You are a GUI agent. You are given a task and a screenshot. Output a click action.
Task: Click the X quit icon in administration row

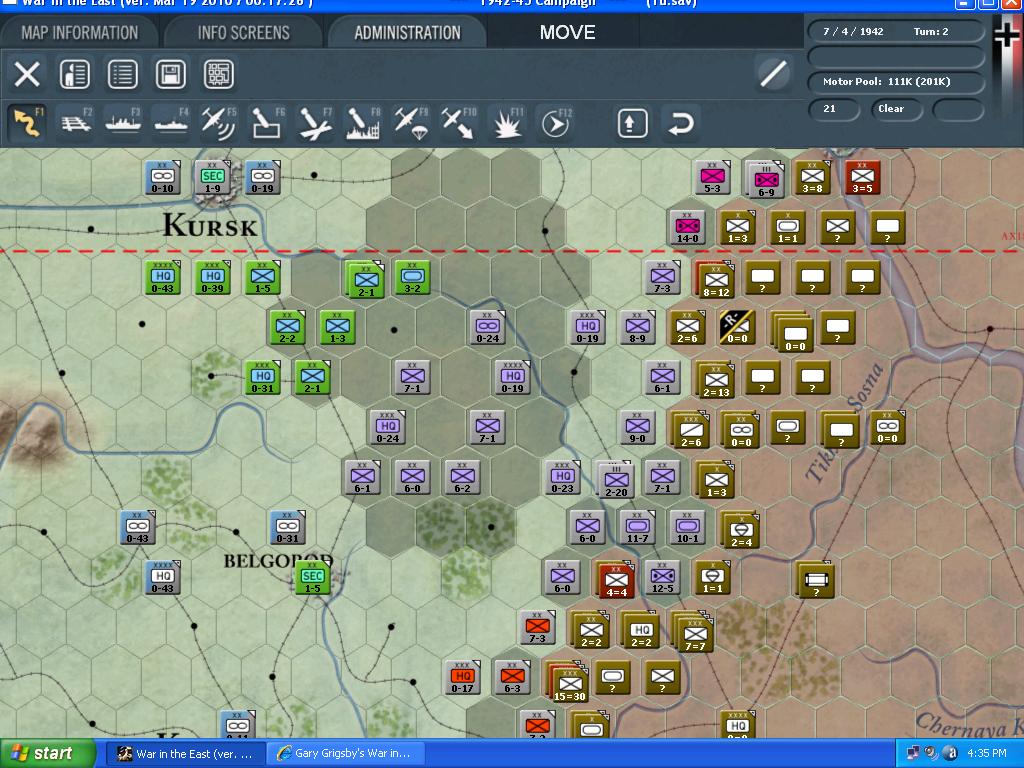tap(27, 74)
